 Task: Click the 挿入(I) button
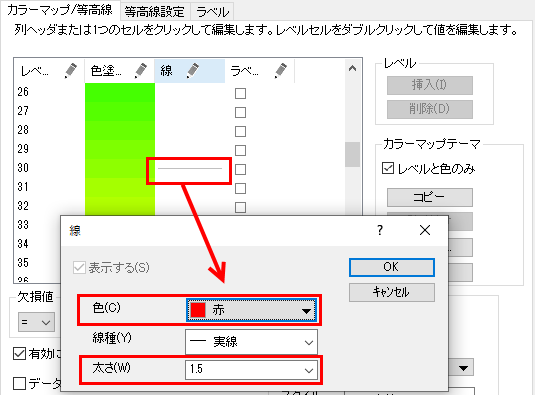[430, 85]
